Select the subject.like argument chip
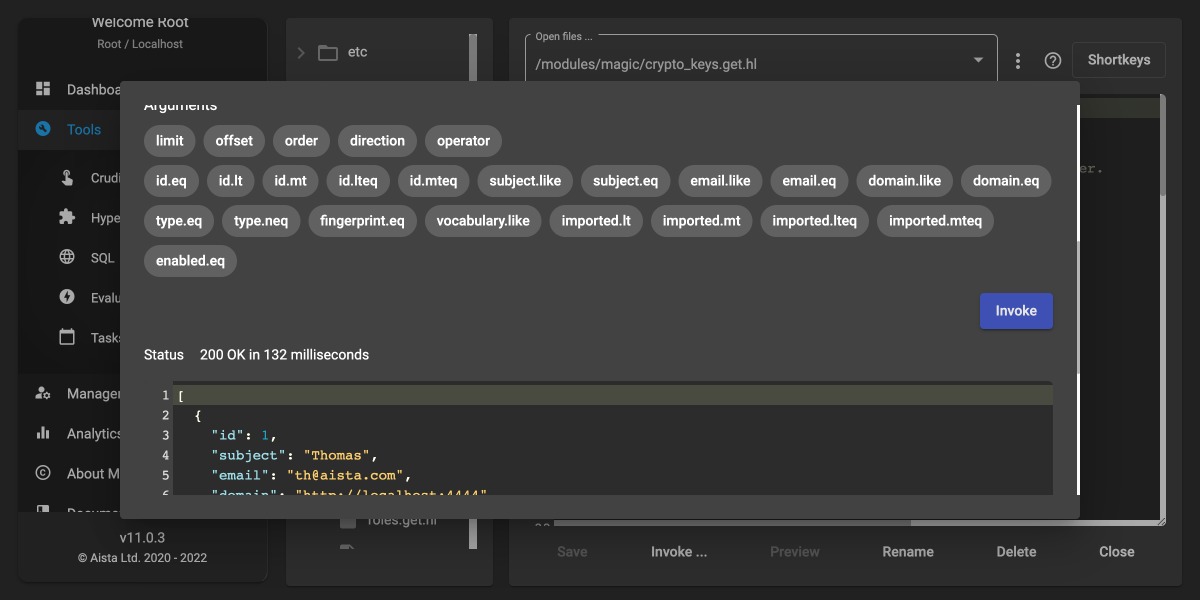This screenshot has width=1200, height=600. pos(525,181)
